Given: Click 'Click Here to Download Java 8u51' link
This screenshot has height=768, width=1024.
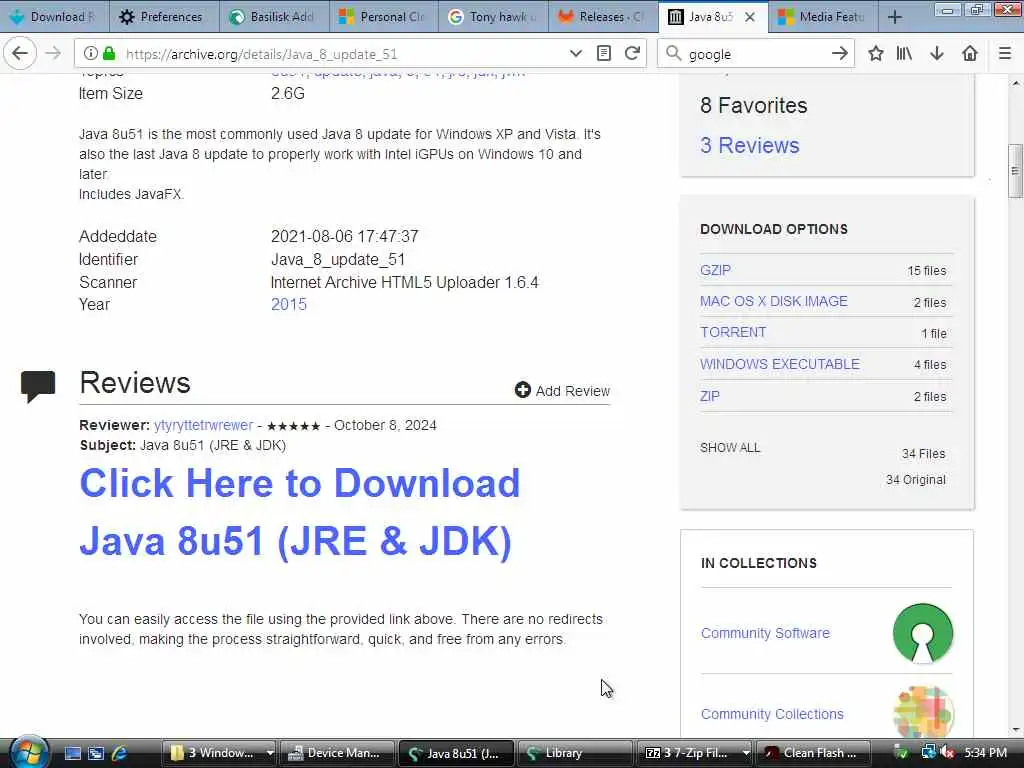Looking at the screenshot, I should (300, 512).
